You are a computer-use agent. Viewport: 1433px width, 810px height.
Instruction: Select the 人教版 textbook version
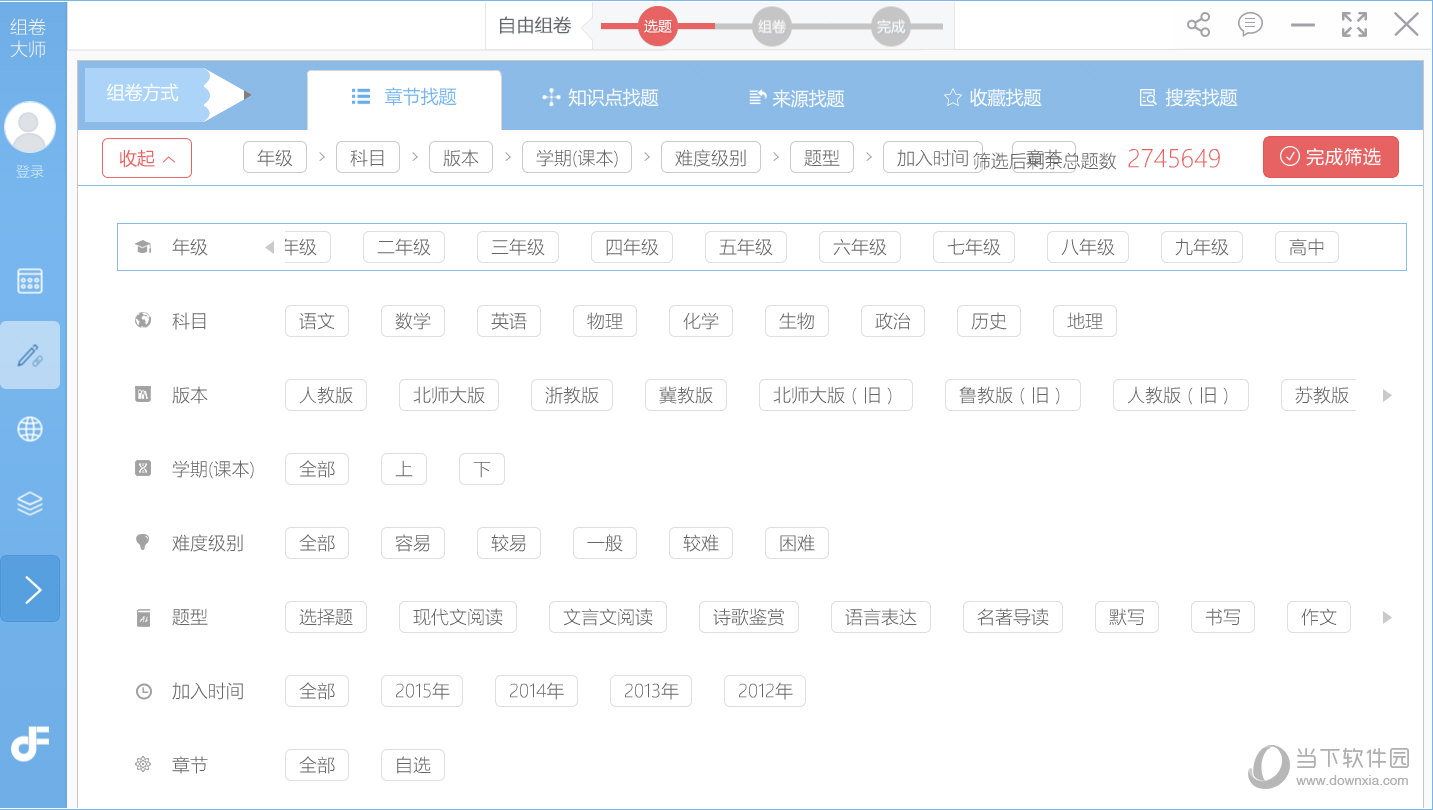tap(326, 395)
